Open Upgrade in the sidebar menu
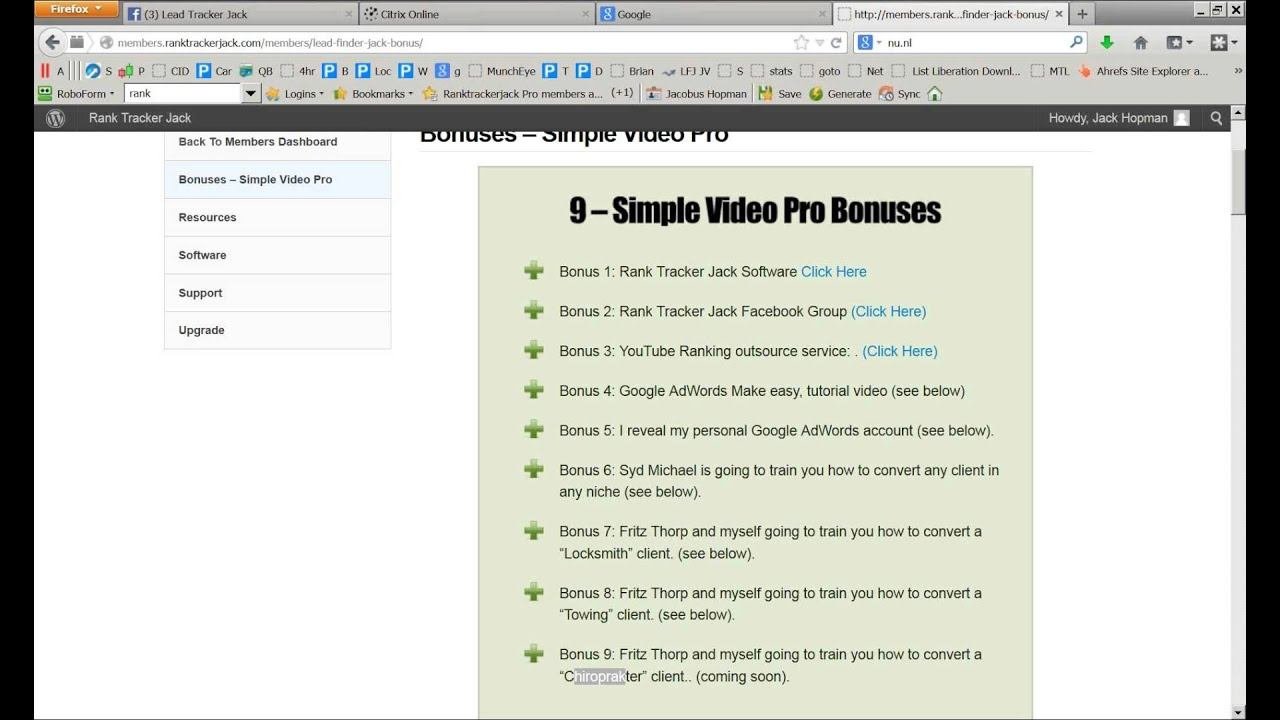 [x=277, y=330]
